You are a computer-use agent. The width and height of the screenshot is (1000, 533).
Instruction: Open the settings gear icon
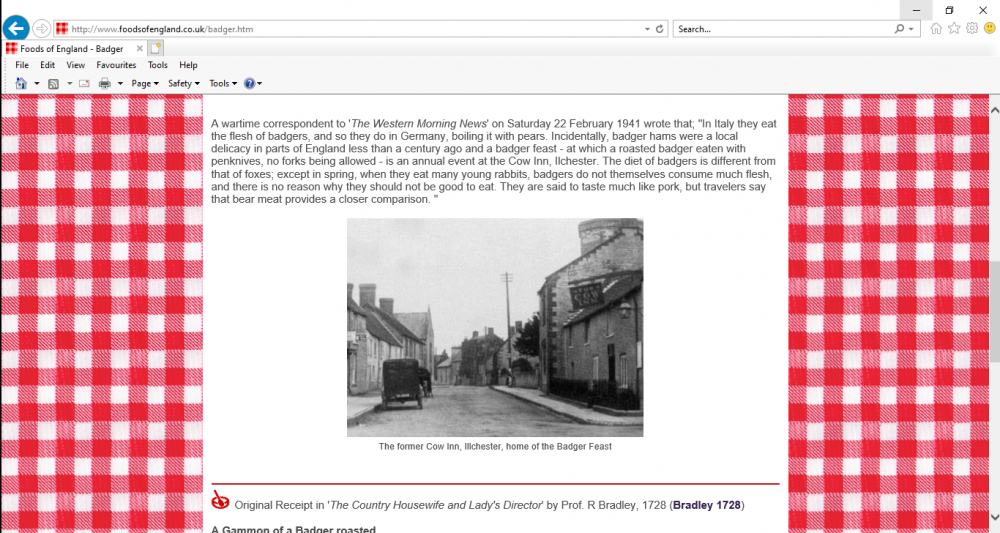972,28
